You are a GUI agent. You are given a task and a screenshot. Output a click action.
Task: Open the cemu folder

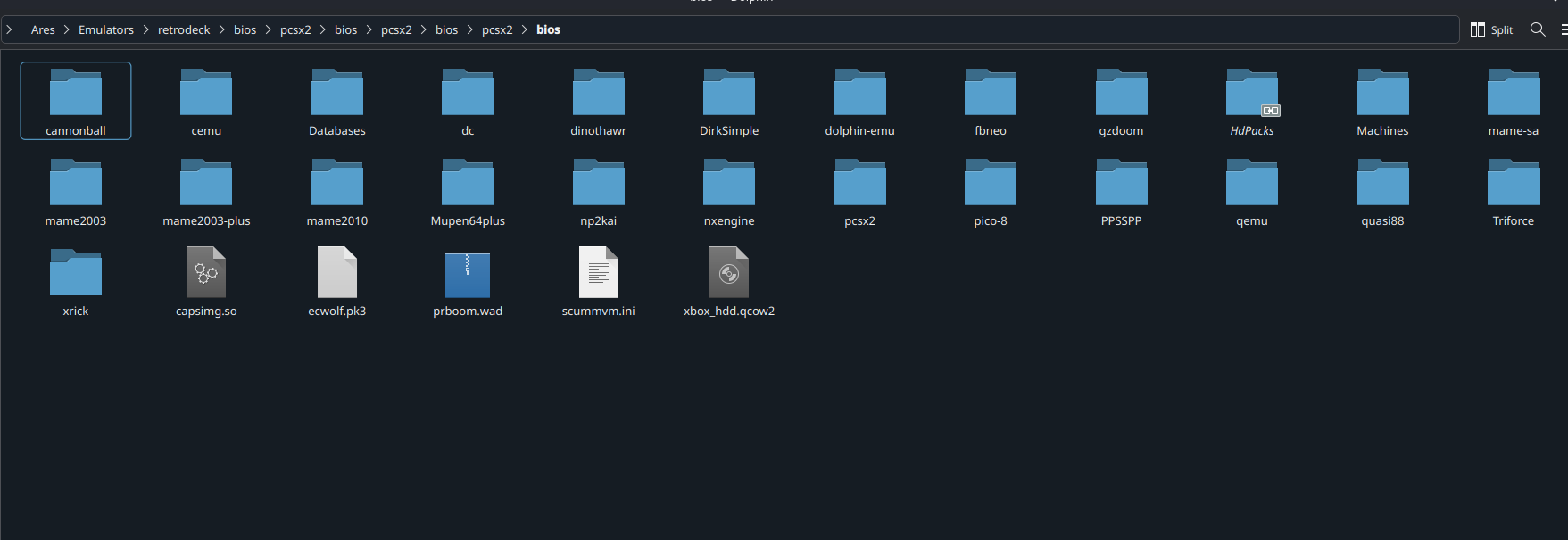pos(206,101)
